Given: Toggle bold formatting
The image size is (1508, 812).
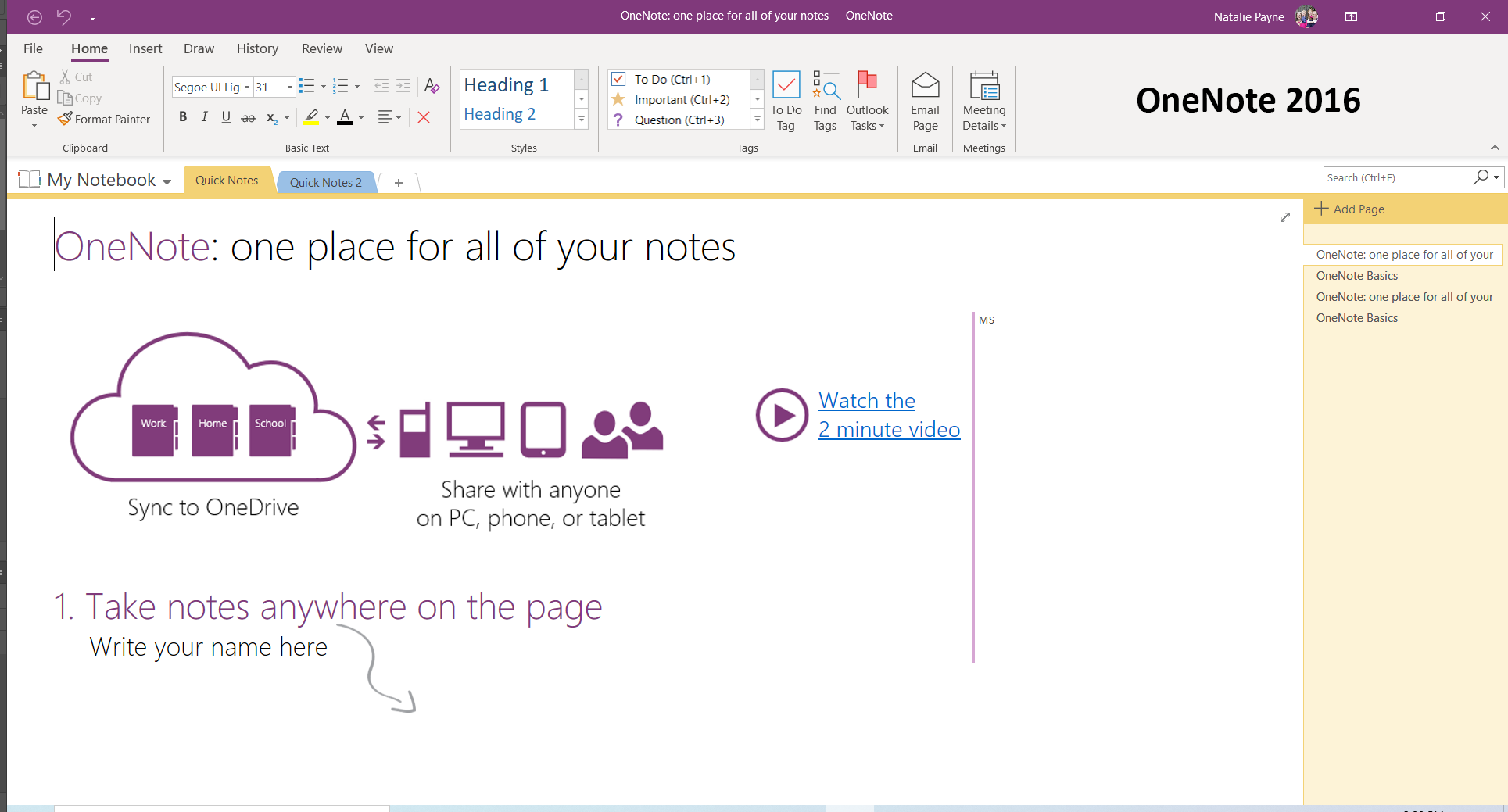Looking at the screenshot, I should click(183, 116).
